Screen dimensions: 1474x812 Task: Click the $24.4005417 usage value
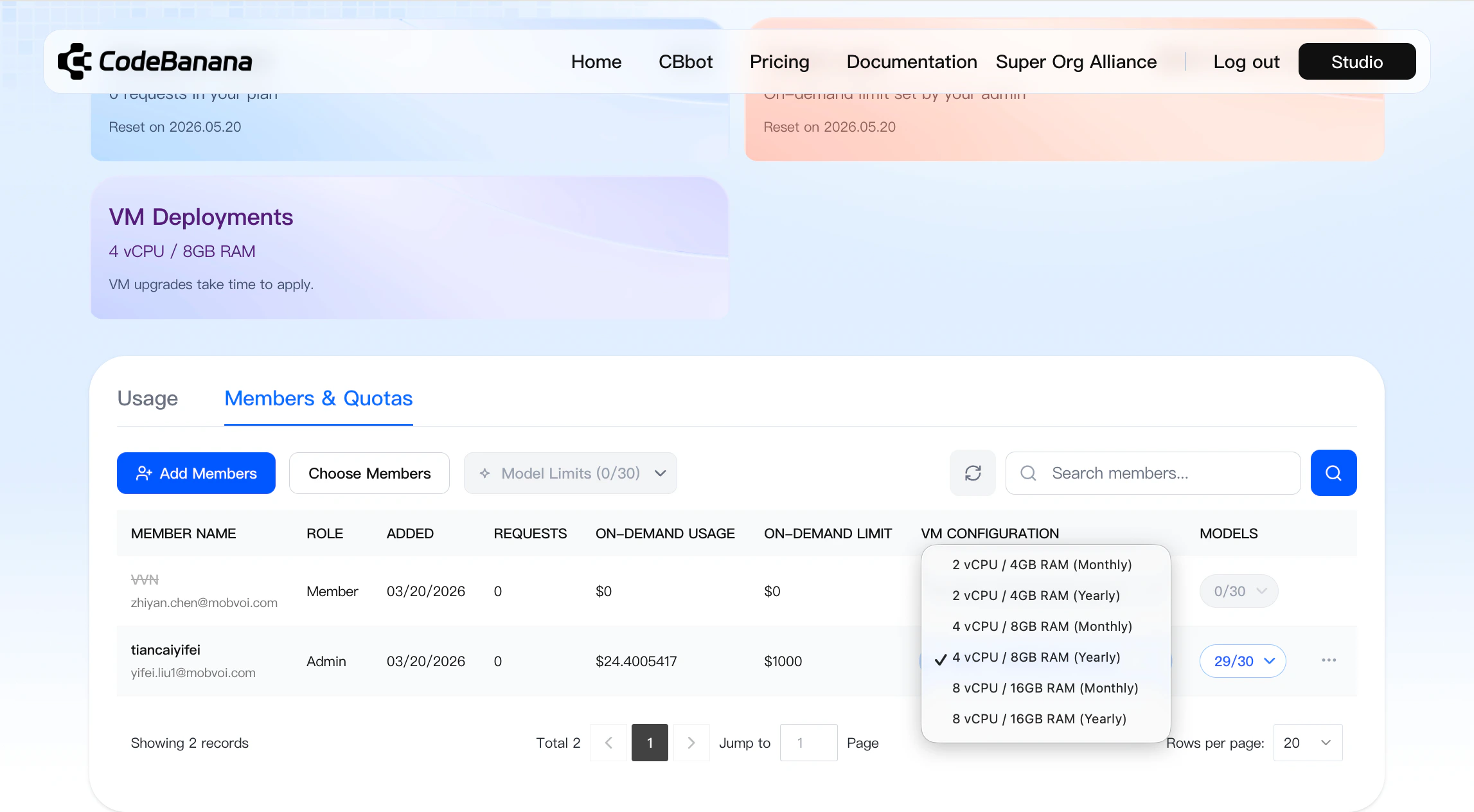pos(636,661)
